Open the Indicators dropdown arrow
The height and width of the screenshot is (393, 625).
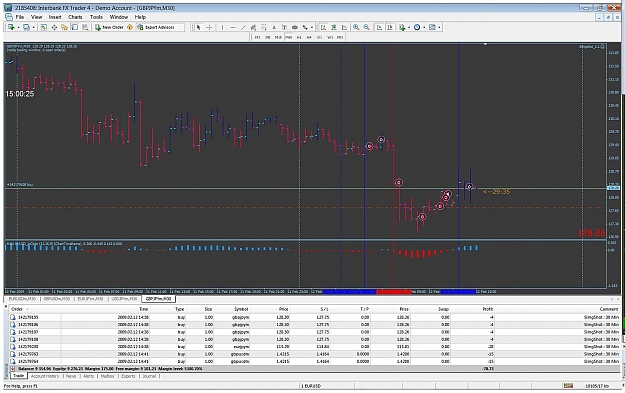(409, 28)
